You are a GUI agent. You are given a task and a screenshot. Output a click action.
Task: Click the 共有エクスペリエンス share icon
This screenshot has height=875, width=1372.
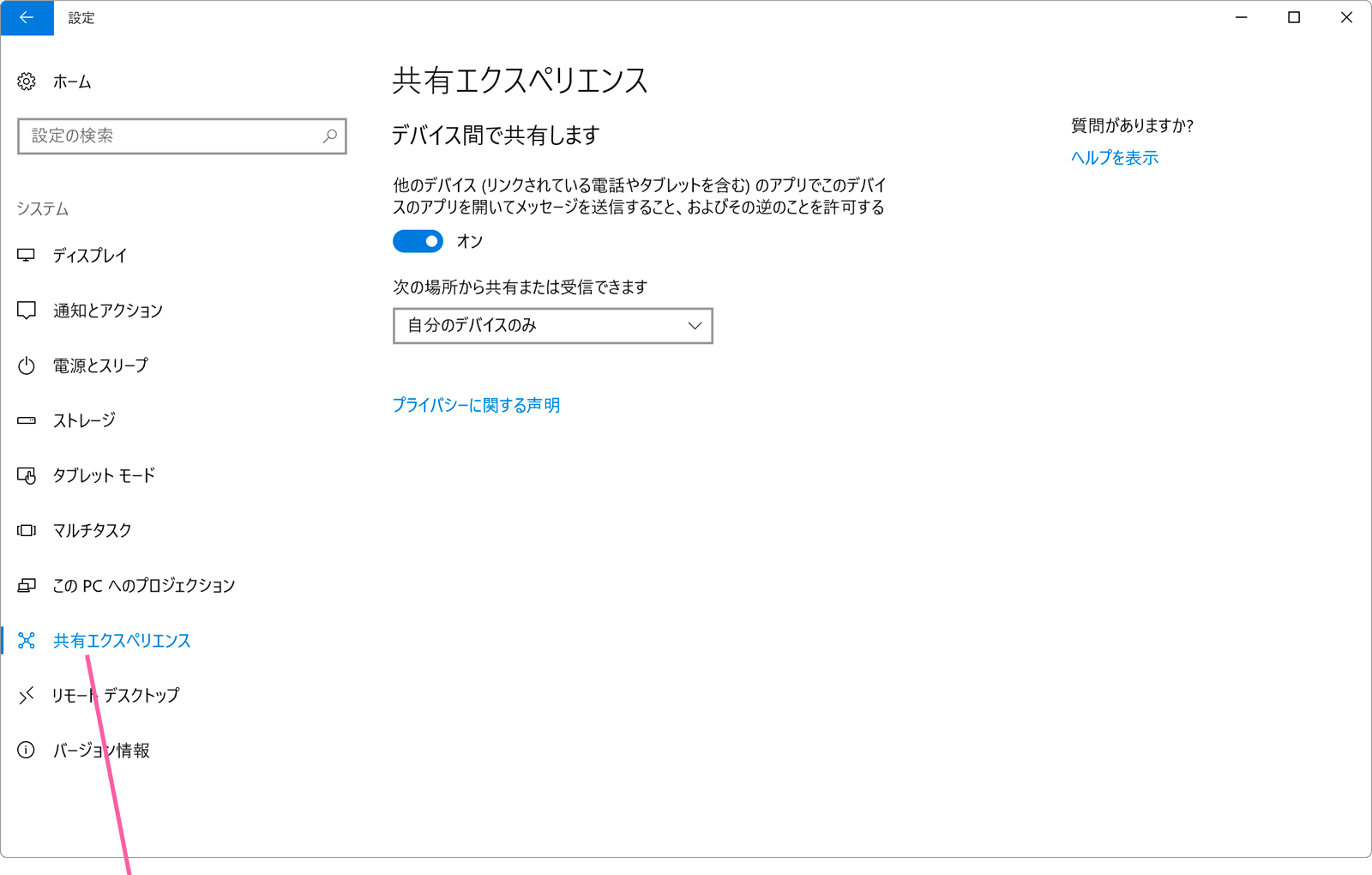27,640
